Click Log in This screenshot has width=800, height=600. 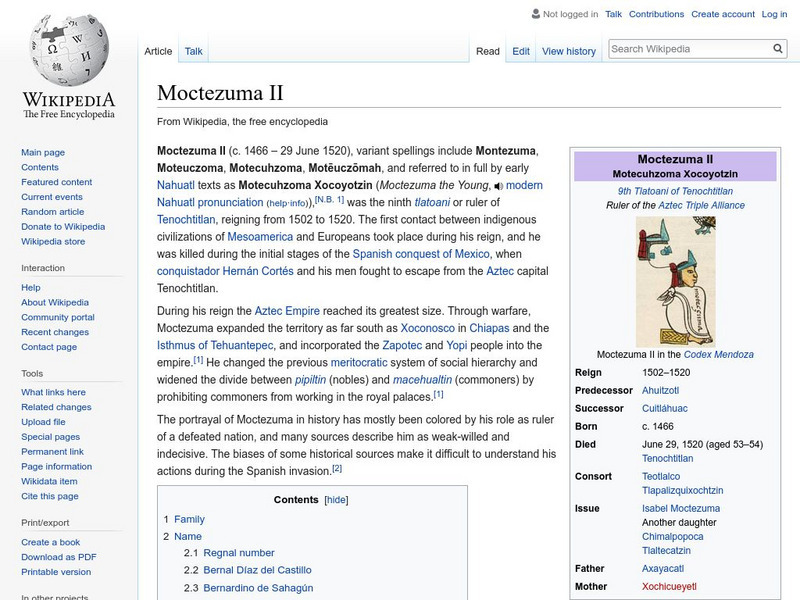774,14
